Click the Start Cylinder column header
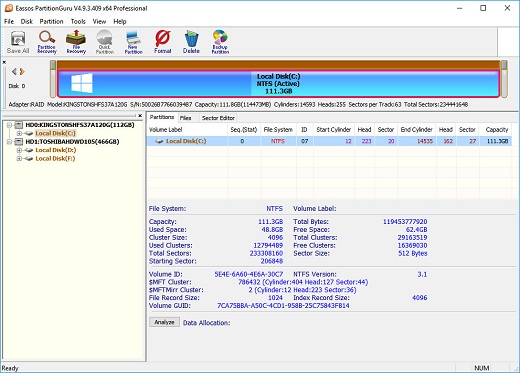Viewport: 520px width, 373px height. (334, 130)
